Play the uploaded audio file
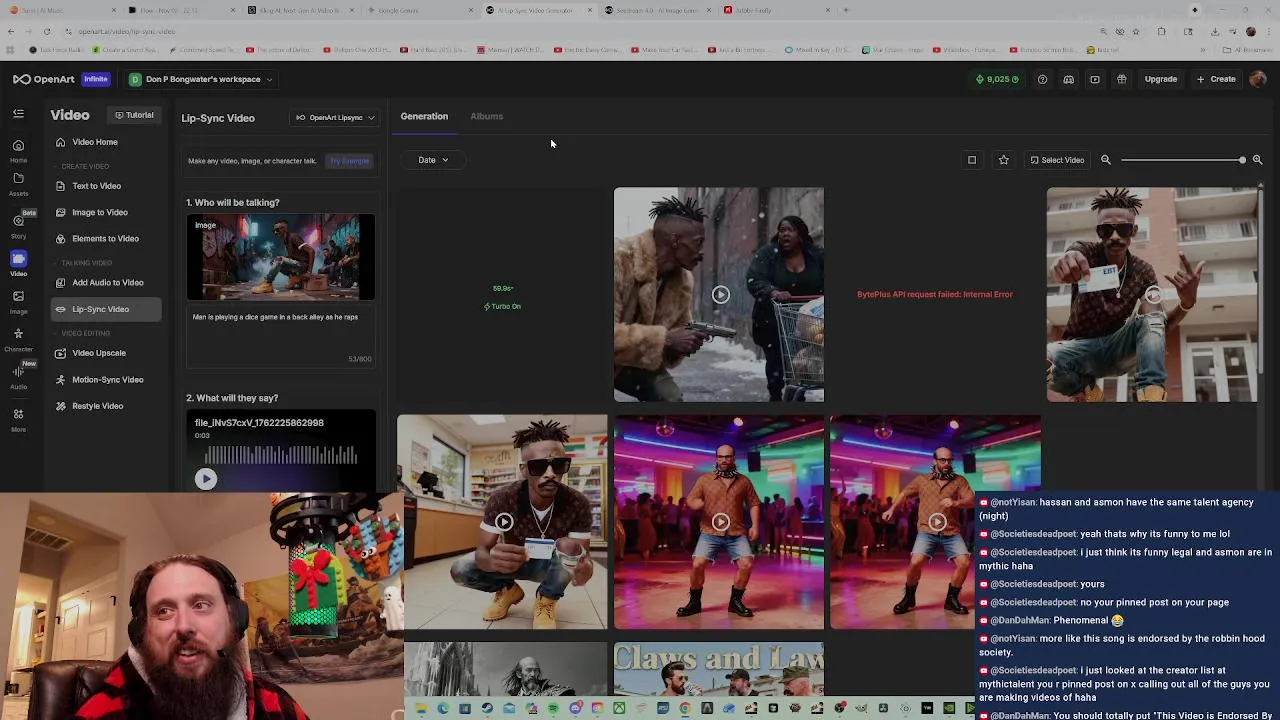Viewport: 1280px width, 720px height. [x=205, y=479]
